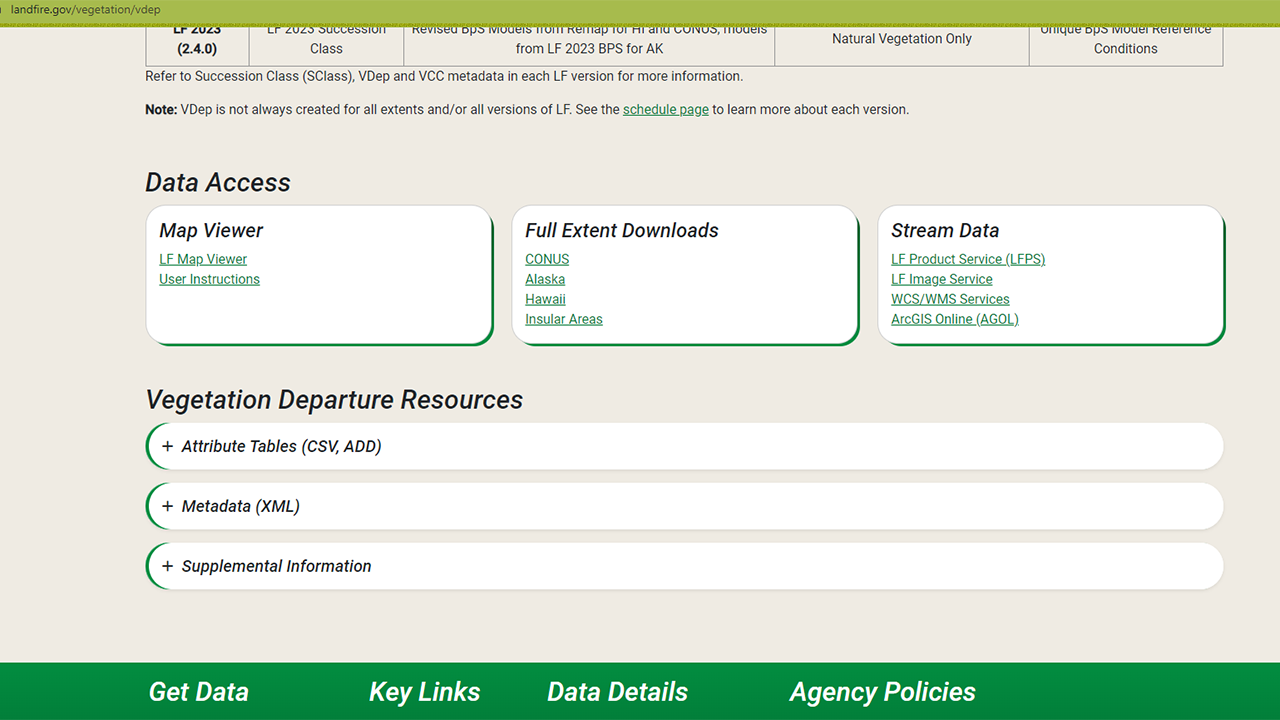Access the WCS/WMS Services
The image size is (1280, 720).
(x=950, y=299)
